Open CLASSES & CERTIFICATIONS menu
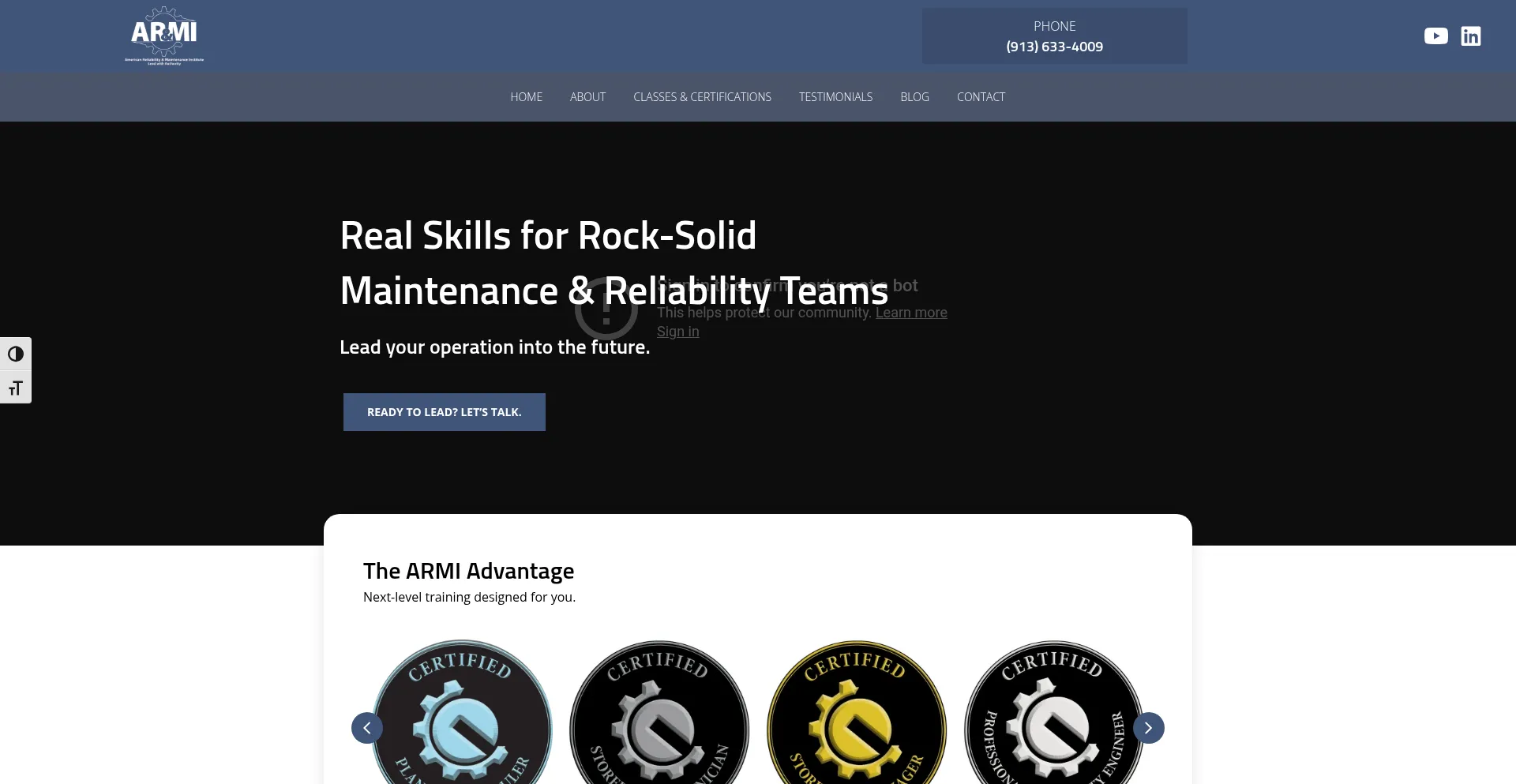This screenshot has width=1516, height=784. pyautogui.click(x=702, y=97)
